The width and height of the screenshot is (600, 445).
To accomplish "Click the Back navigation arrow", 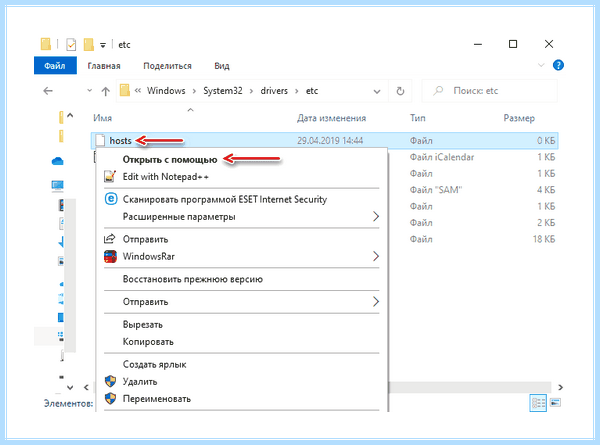I will tap(48, 91).
